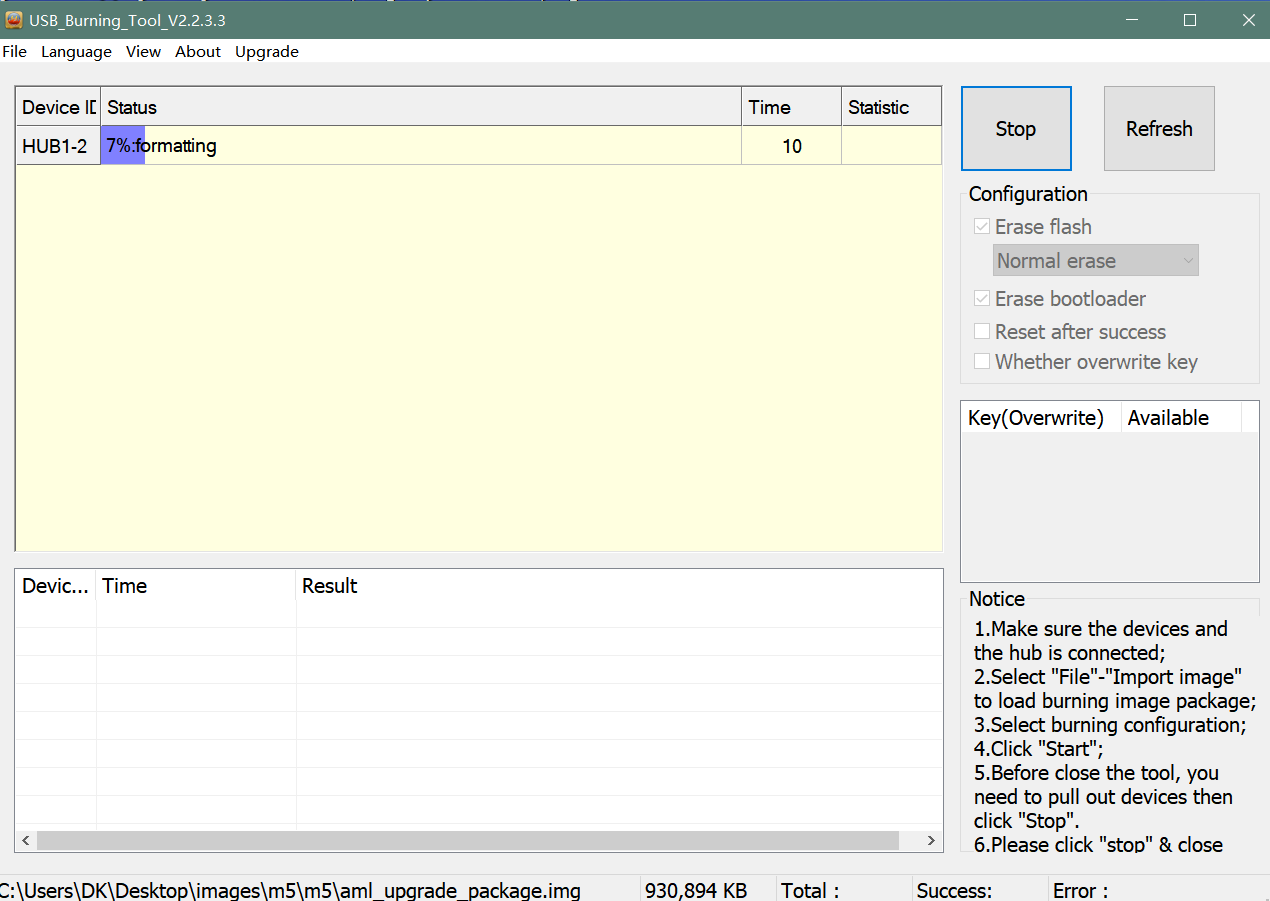
Task: Maximize the USB Burning Tool window
Action: tap(1189, 20)
